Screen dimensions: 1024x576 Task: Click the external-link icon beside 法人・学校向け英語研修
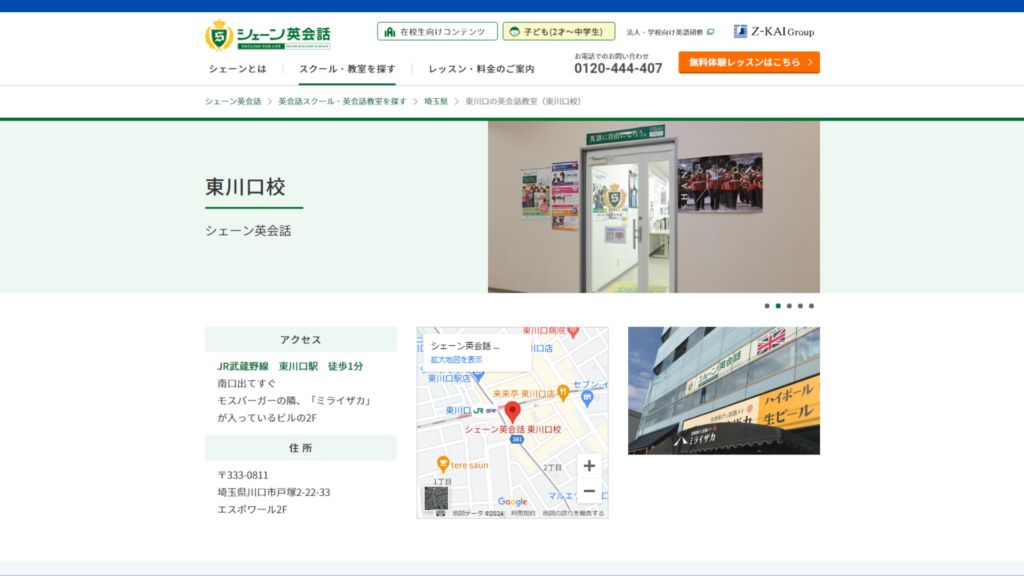[711, 32]
